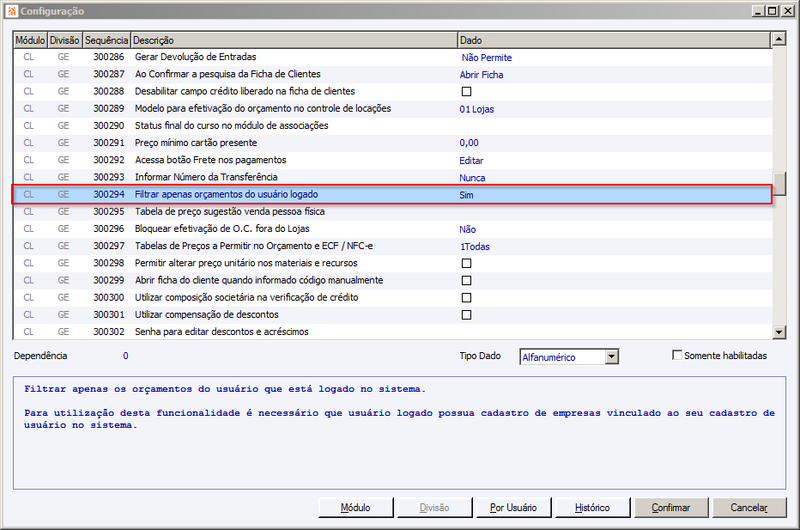Toggle checkbox for Permitir alterar preço unitário
Screen dimensions: 800x530
pos(466,263)
